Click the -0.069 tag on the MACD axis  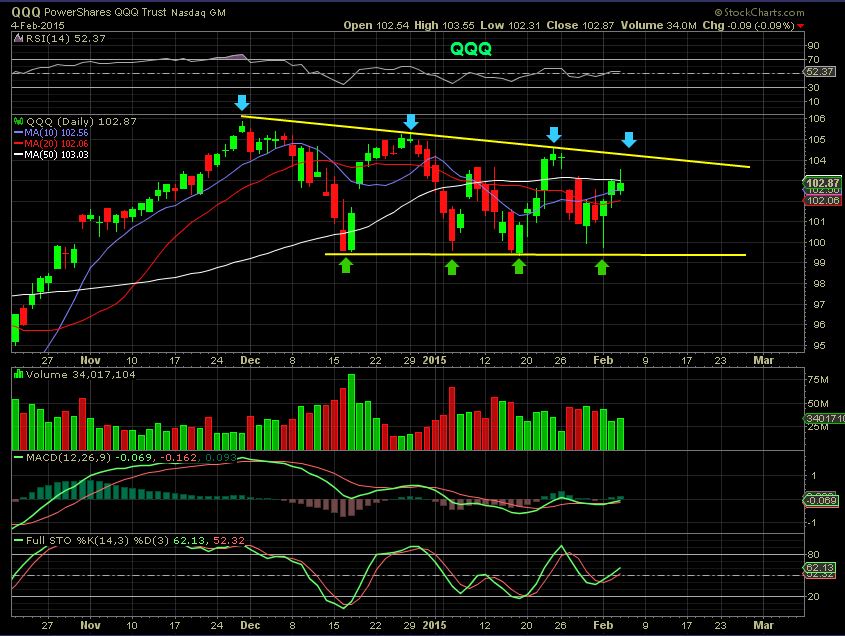821,501
